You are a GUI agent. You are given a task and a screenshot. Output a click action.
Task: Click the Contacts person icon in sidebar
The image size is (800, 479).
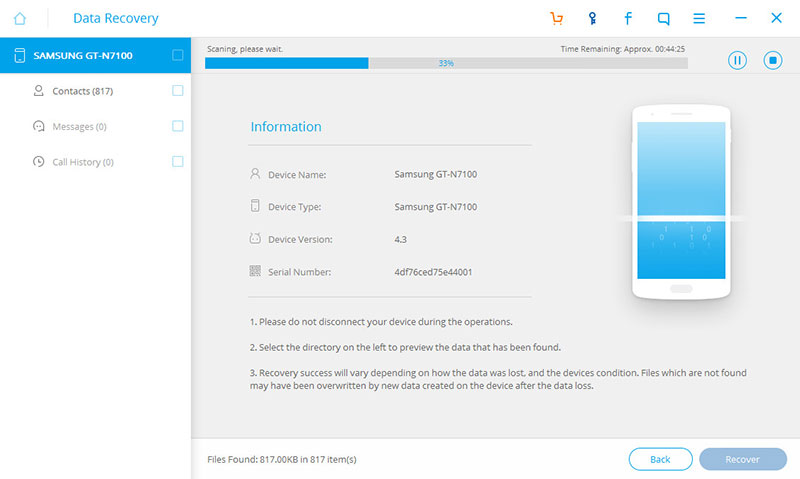pos(38,91)
